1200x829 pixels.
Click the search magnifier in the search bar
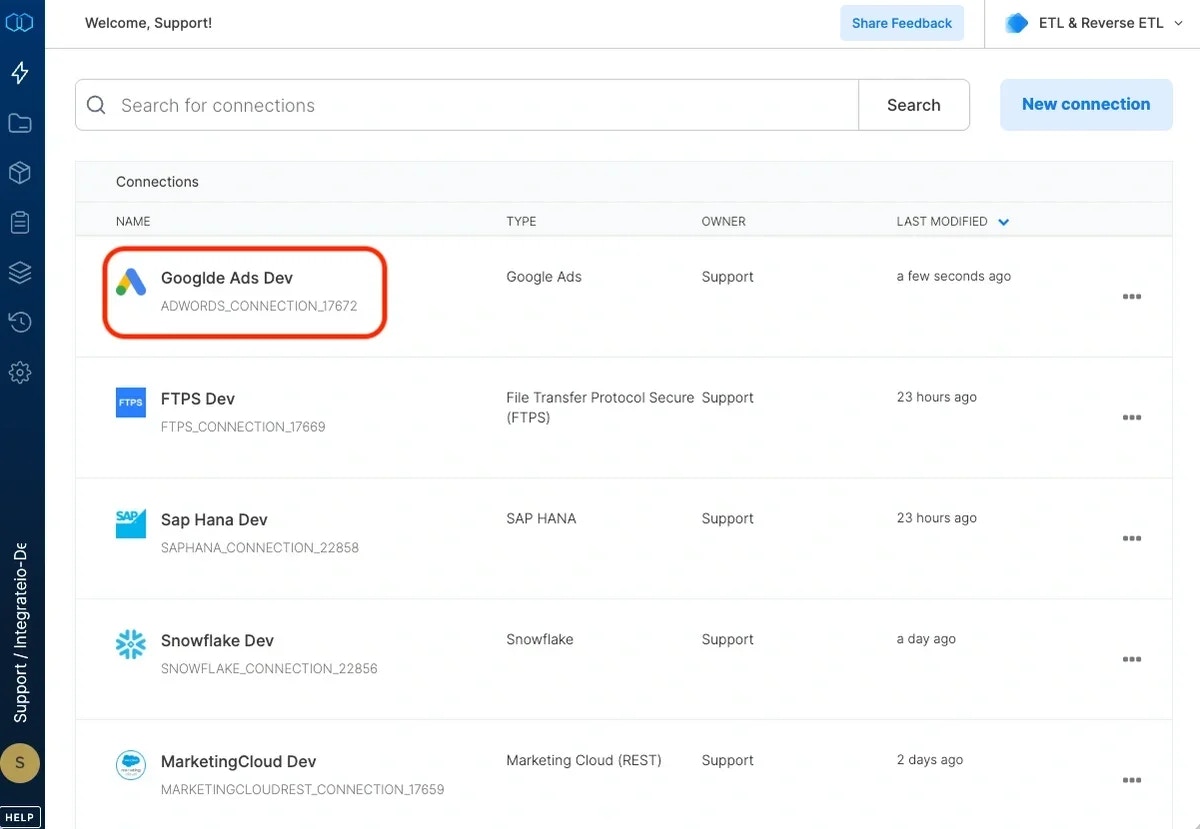tap(96, 104)
